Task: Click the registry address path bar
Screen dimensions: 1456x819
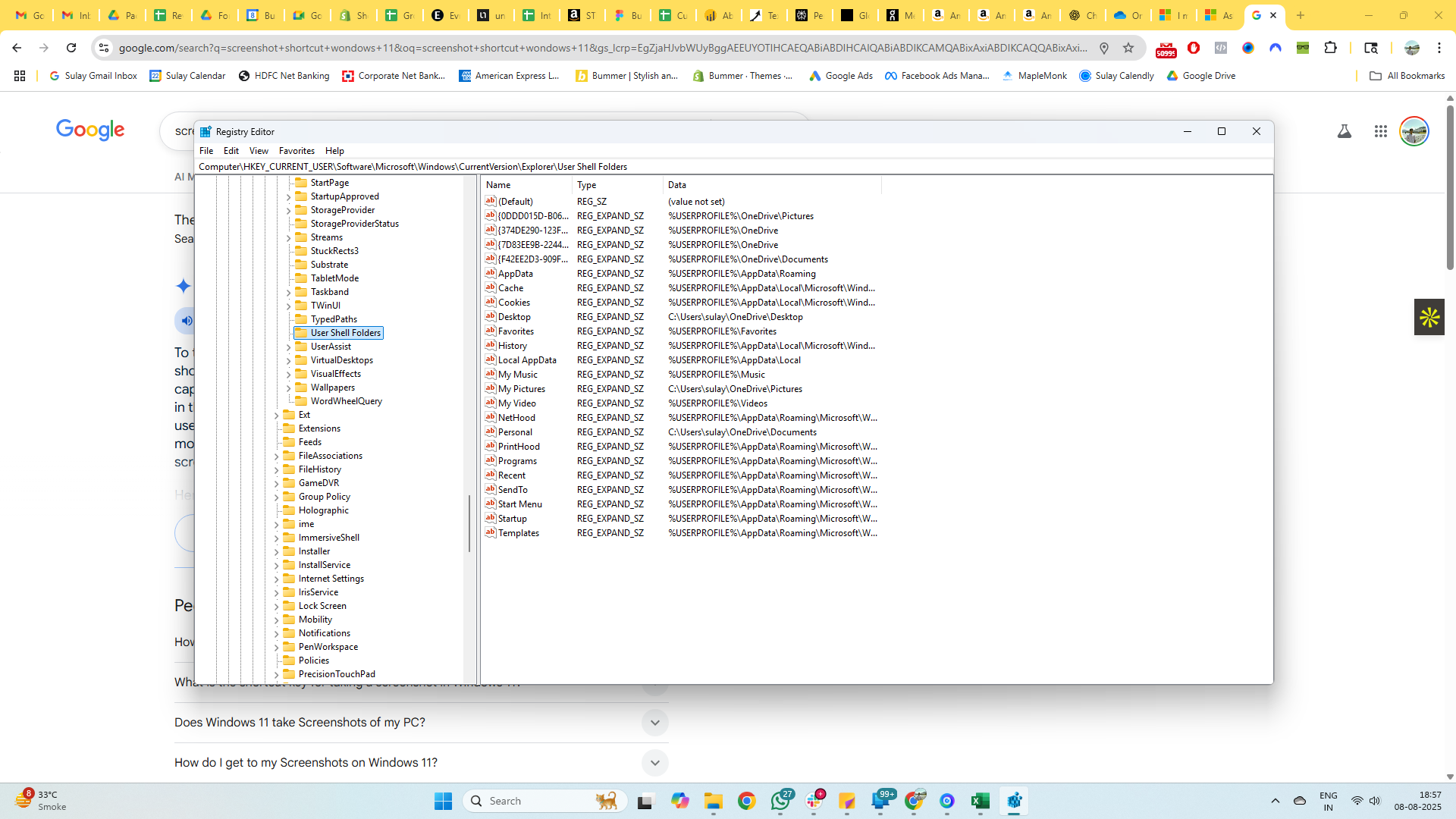Action: [x=734, y=167]
